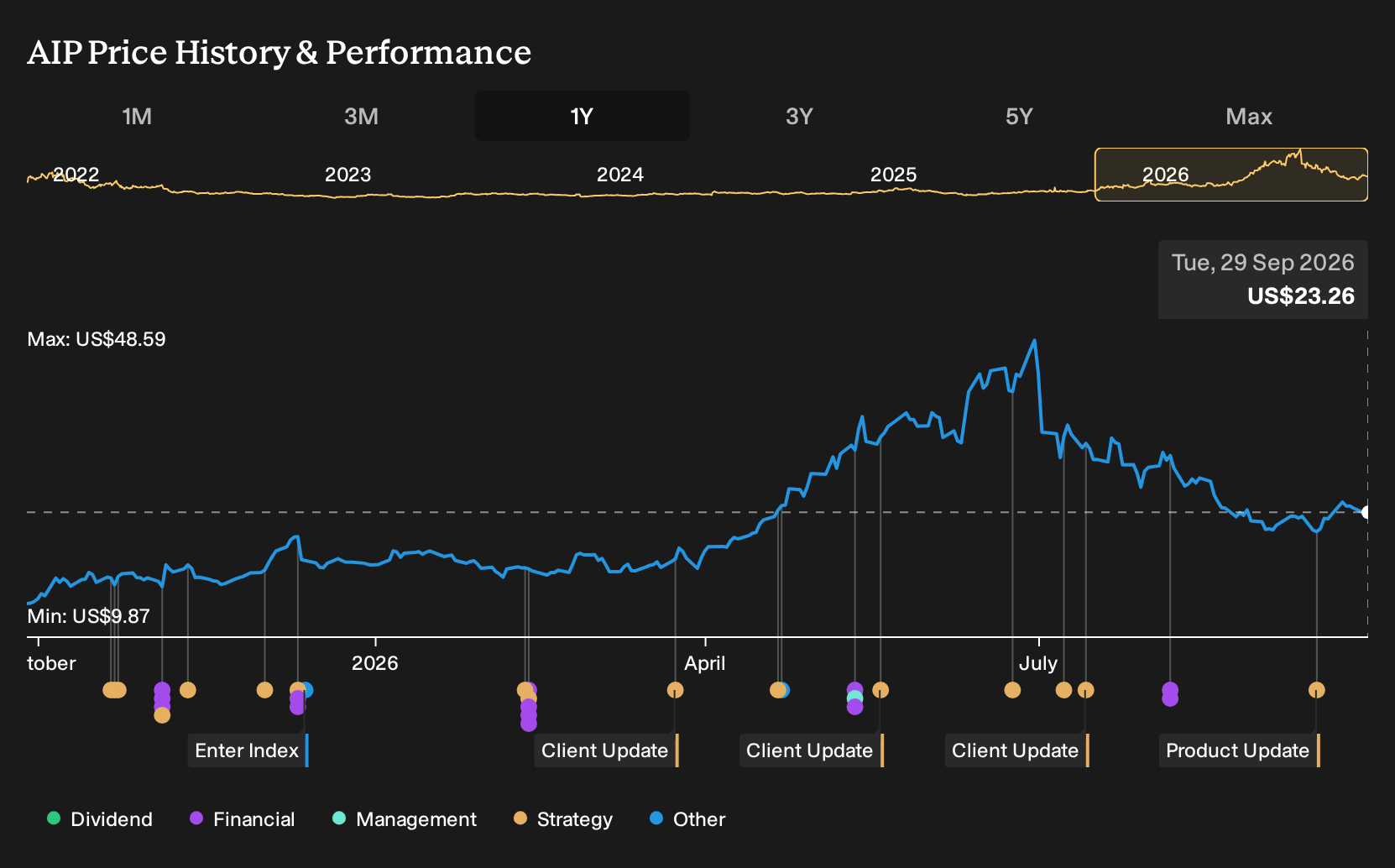Screen dimensions: 1395x868
Task: Open the Product Update event label
Action: click(1239, 750)
